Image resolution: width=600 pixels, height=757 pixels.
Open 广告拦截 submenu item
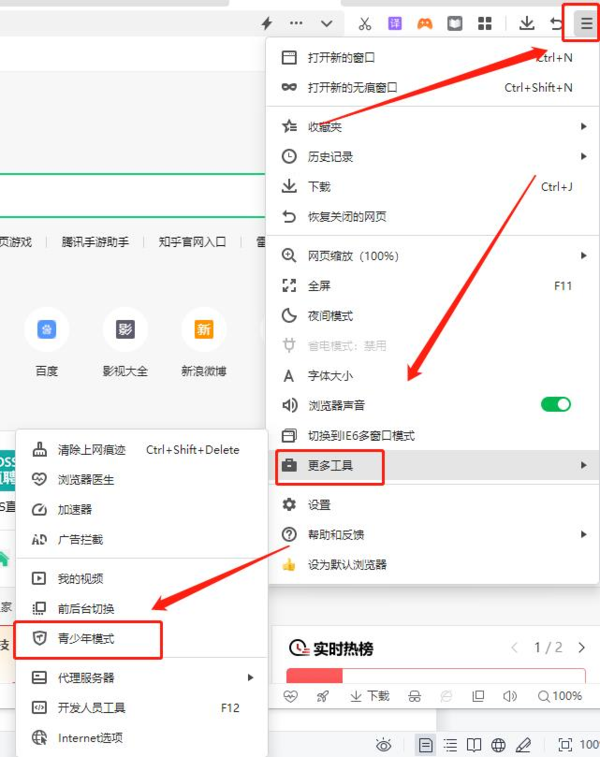coord(141,540)
